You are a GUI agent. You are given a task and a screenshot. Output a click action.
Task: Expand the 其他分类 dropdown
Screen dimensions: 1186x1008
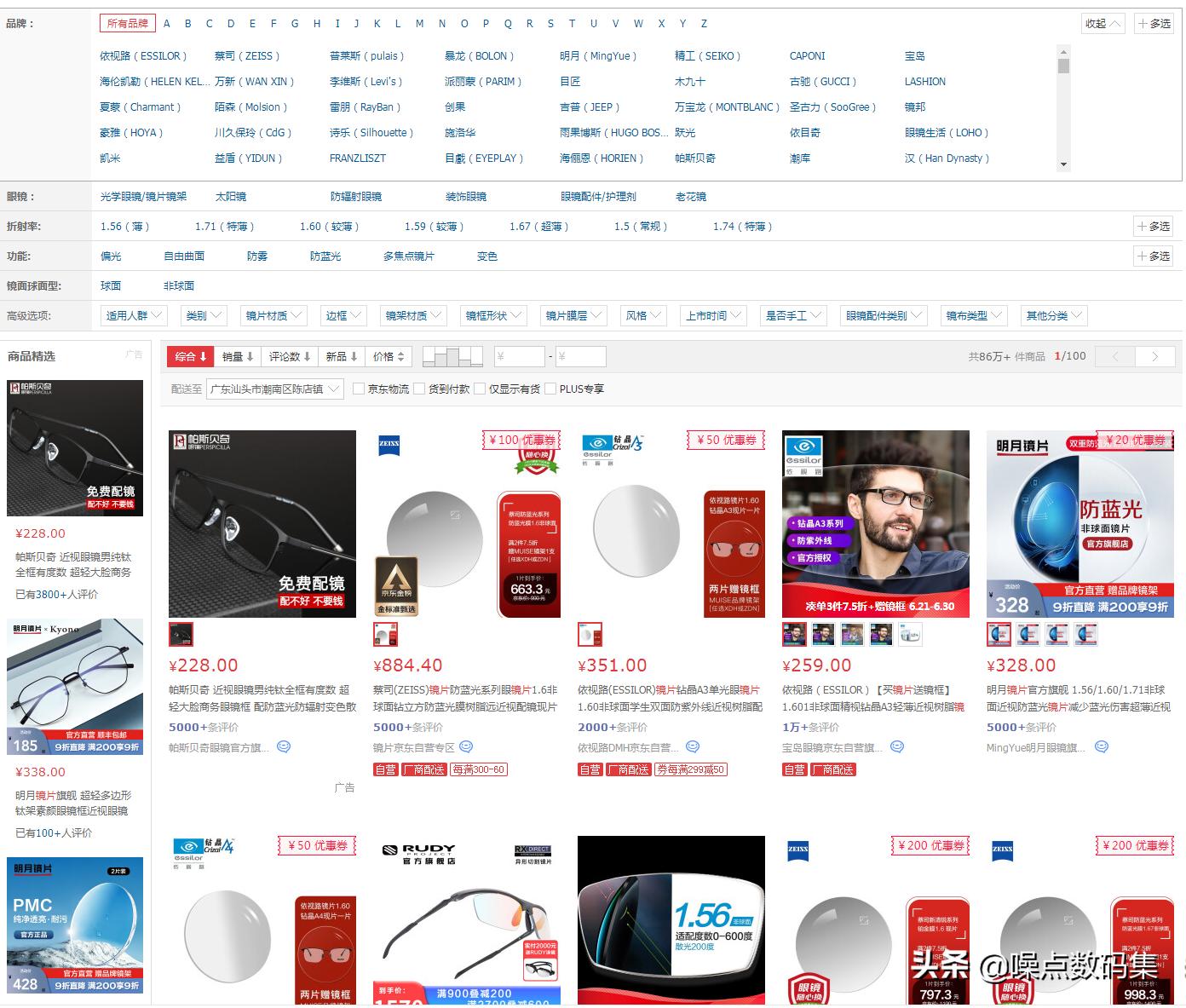point(1055,316)
